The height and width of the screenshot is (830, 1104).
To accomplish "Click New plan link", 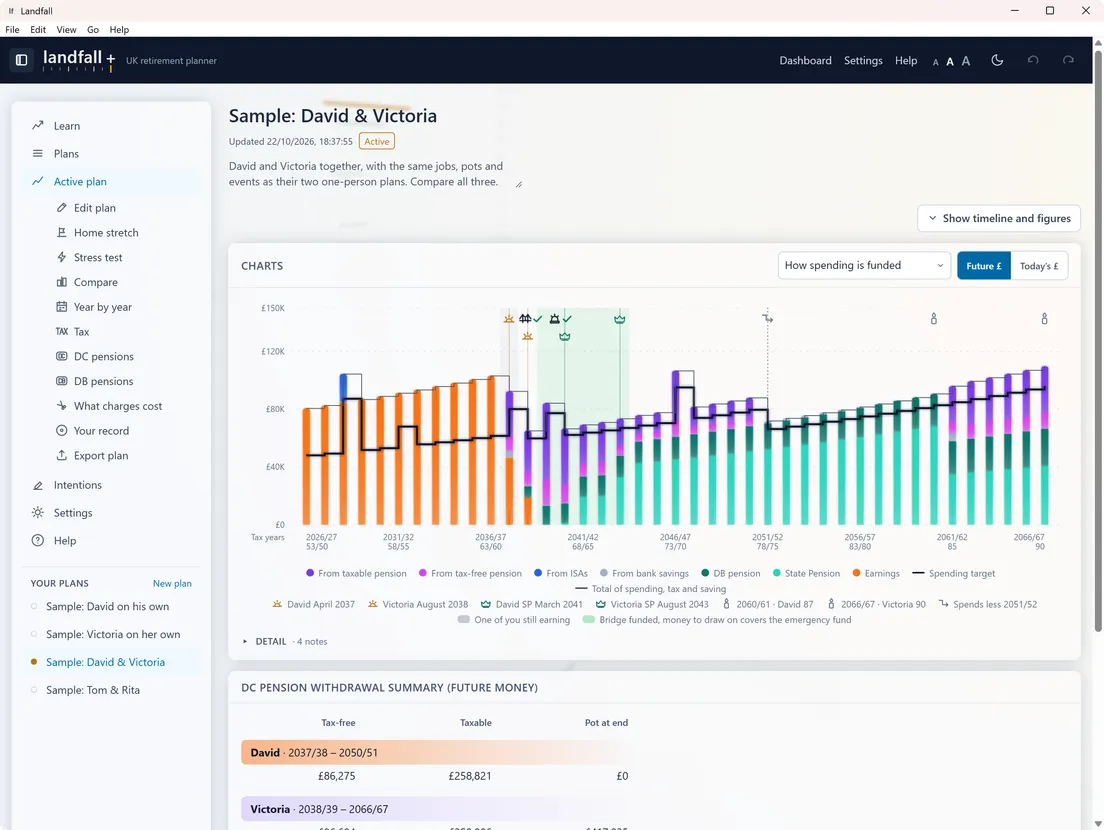I will click(172, 584).
